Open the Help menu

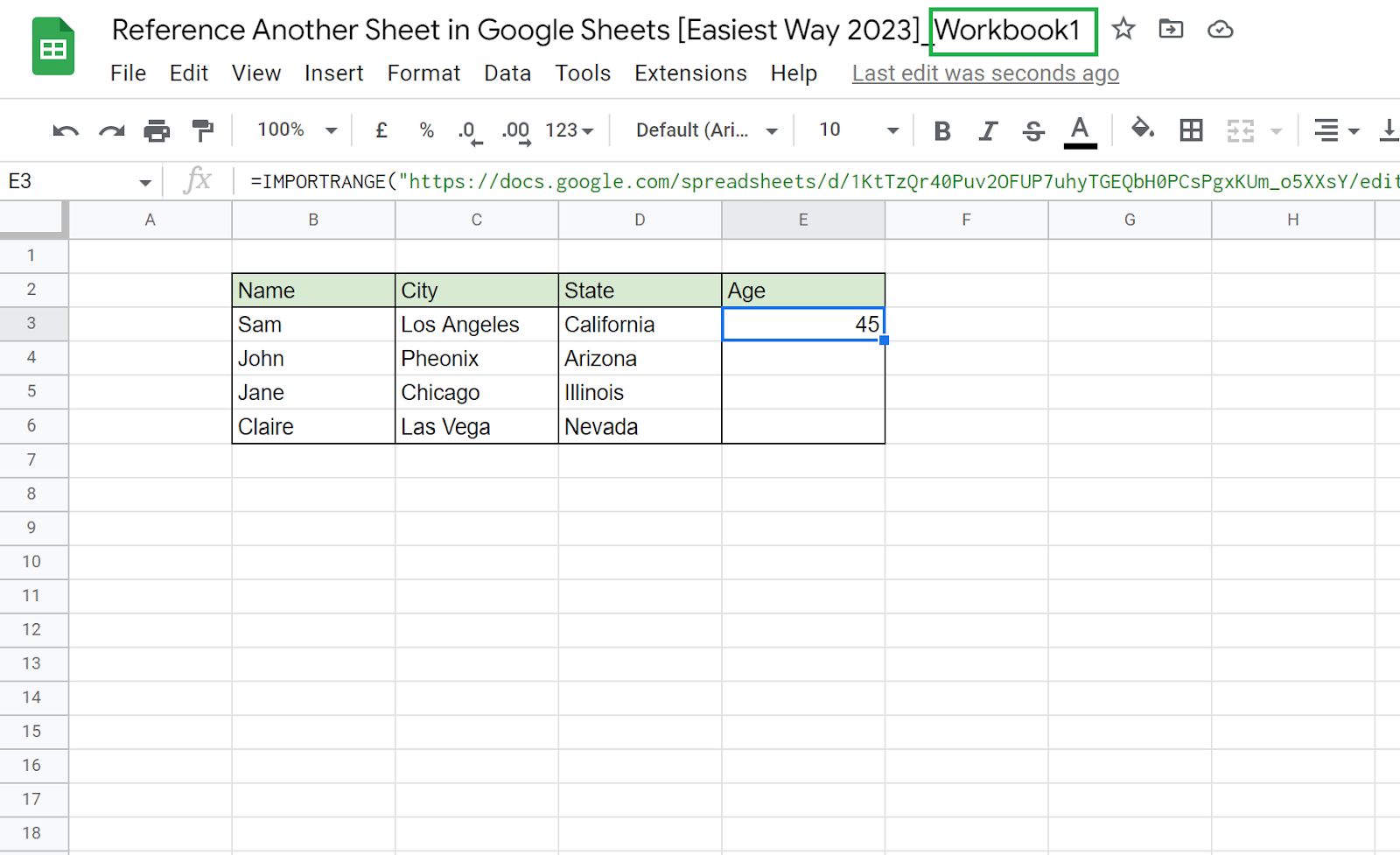[794, 74]
